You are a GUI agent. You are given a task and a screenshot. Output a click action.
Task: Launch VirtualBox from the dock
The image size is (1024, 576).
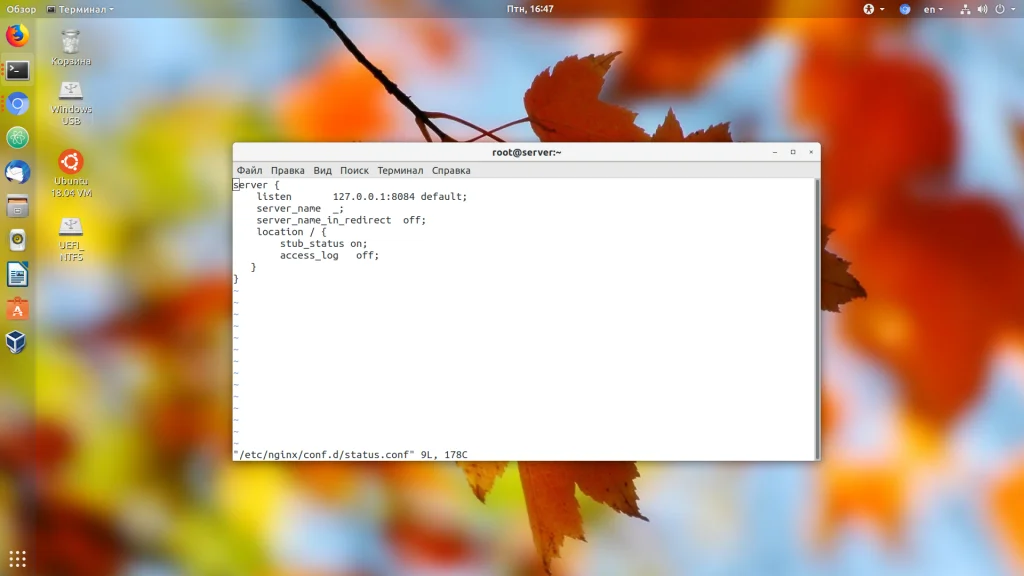pos(17,342)
